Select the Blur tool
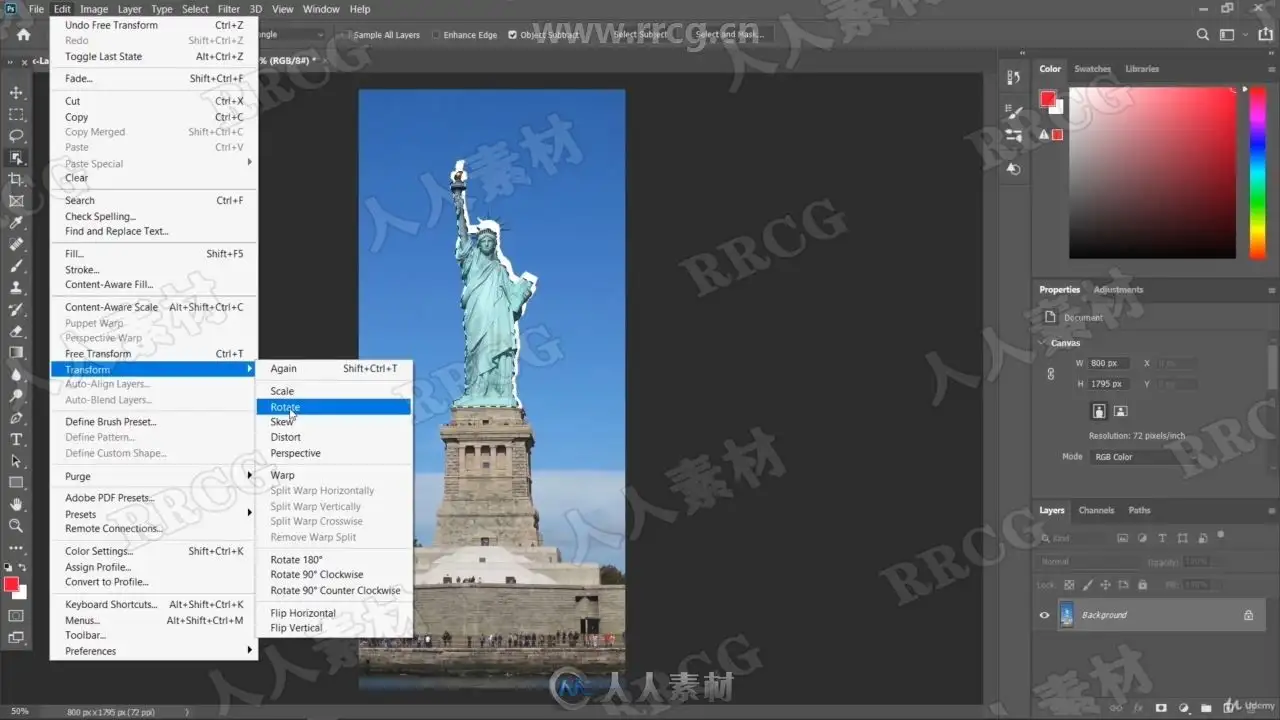Viewport: 1280px width, 720px height. (x=16, y=374)
